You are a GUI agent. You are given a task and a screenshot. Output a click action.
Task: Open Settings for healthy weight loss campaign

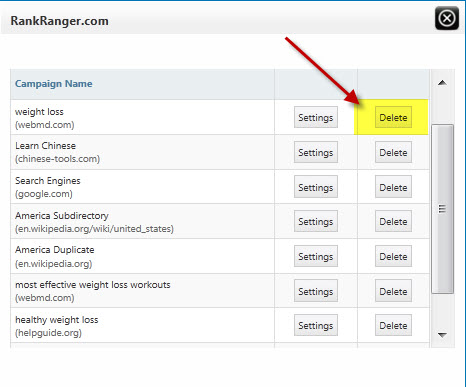point(316,325)
